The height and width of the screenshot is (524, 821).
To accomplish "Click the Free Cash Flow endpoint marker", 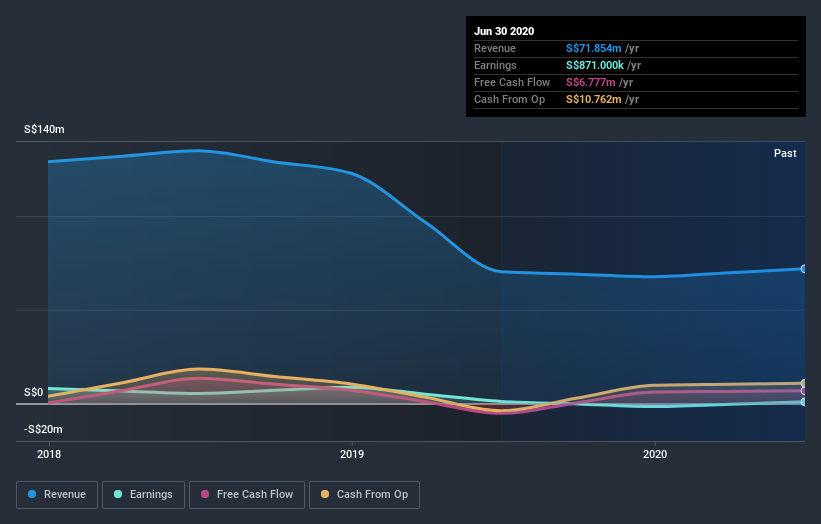I will (804, 391).
